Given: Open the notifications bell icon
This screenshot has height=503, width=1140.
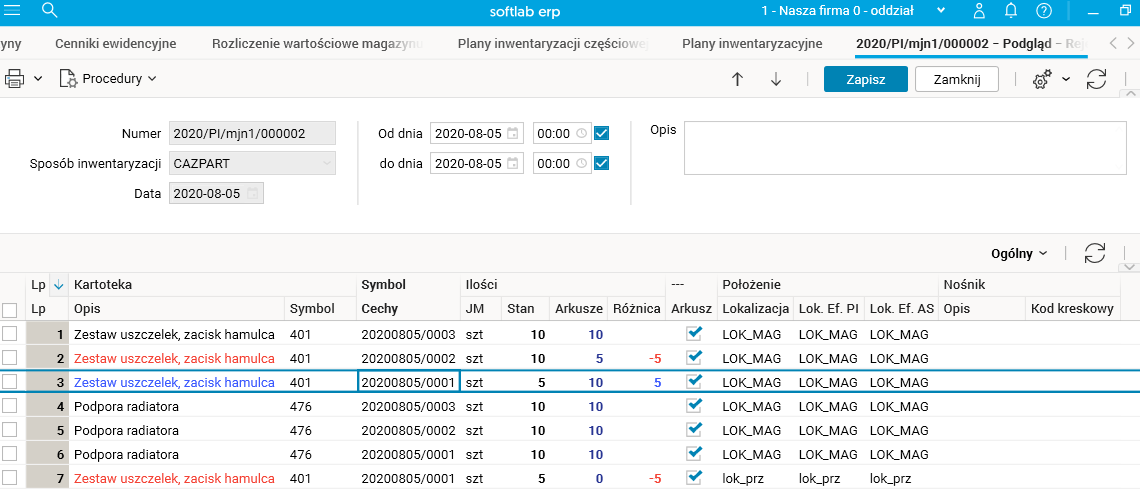Looking at the screenshot, I should (1011, 10).
